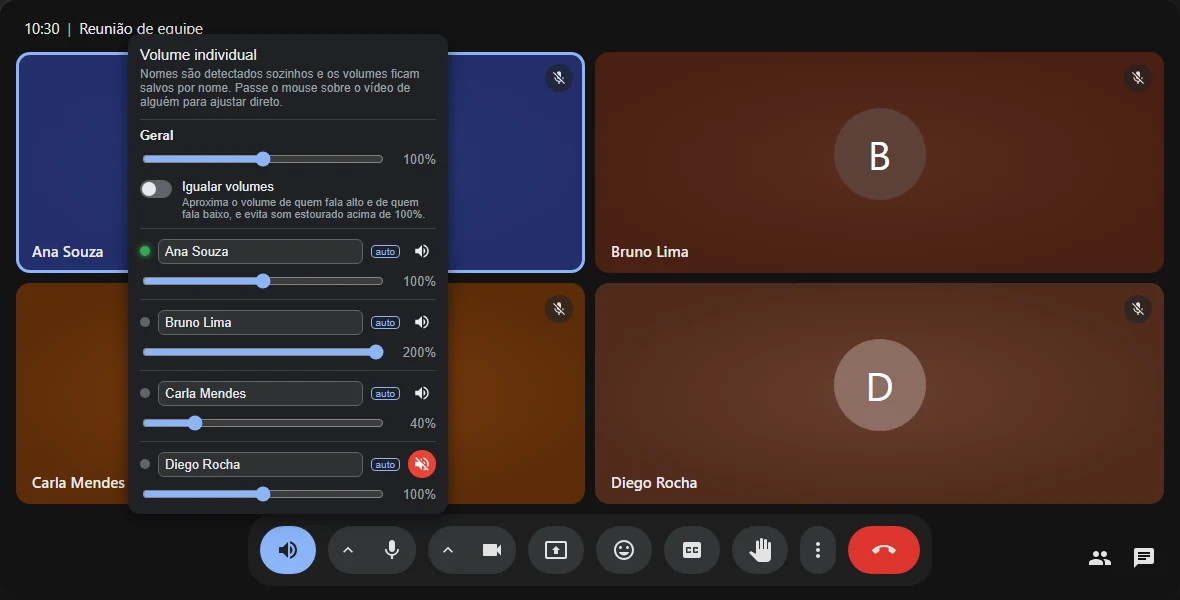
Task: Adjust Ana Souza's volume slider
Action: coord(263,281)
